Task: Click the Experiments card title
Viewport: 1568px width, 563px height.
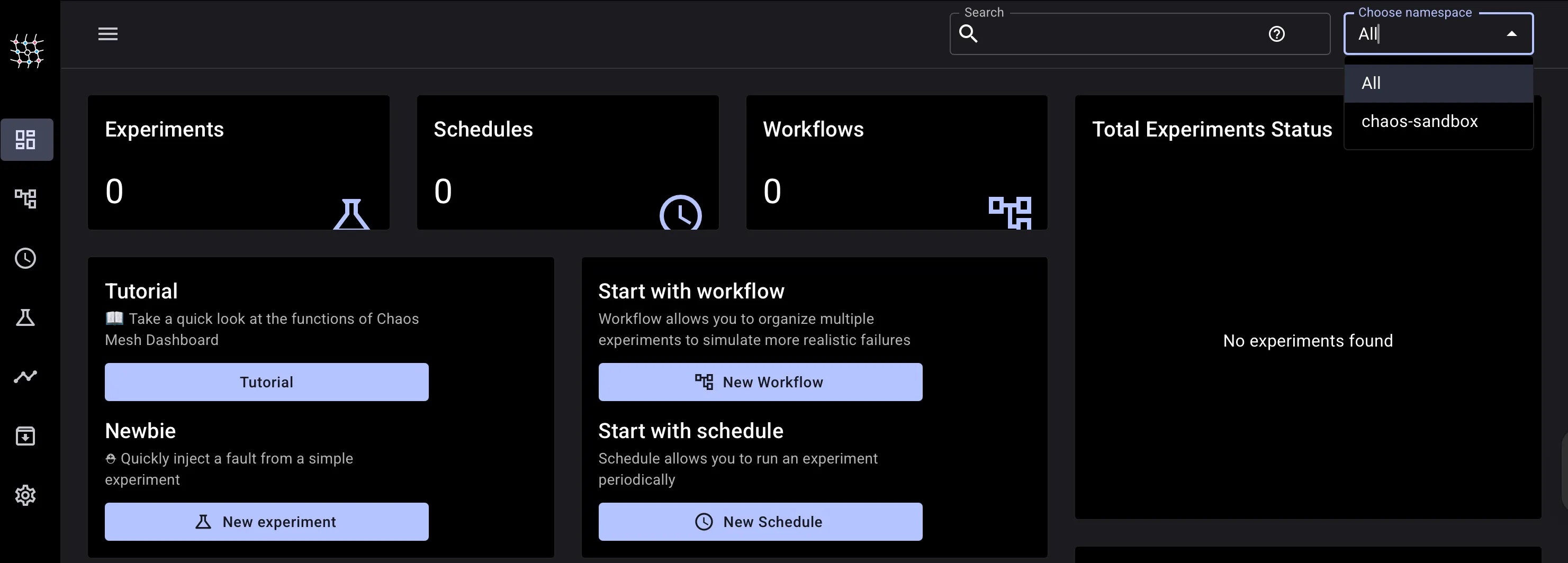Action: 164,129
